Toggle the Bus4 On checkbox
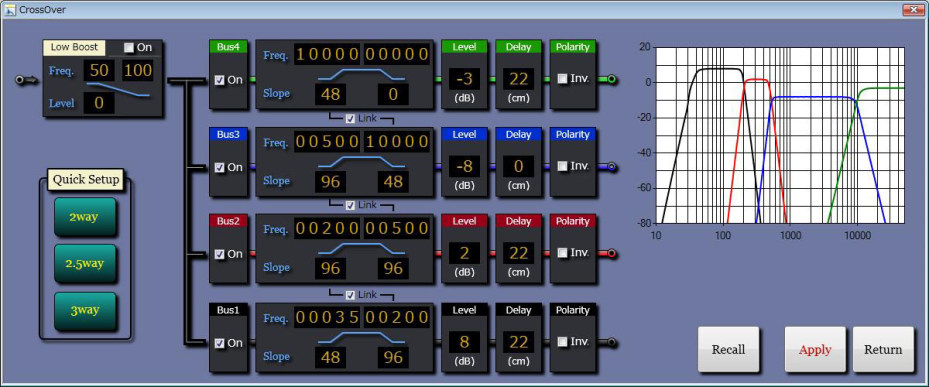Screen dimensions: 929x387 (220, 80)
